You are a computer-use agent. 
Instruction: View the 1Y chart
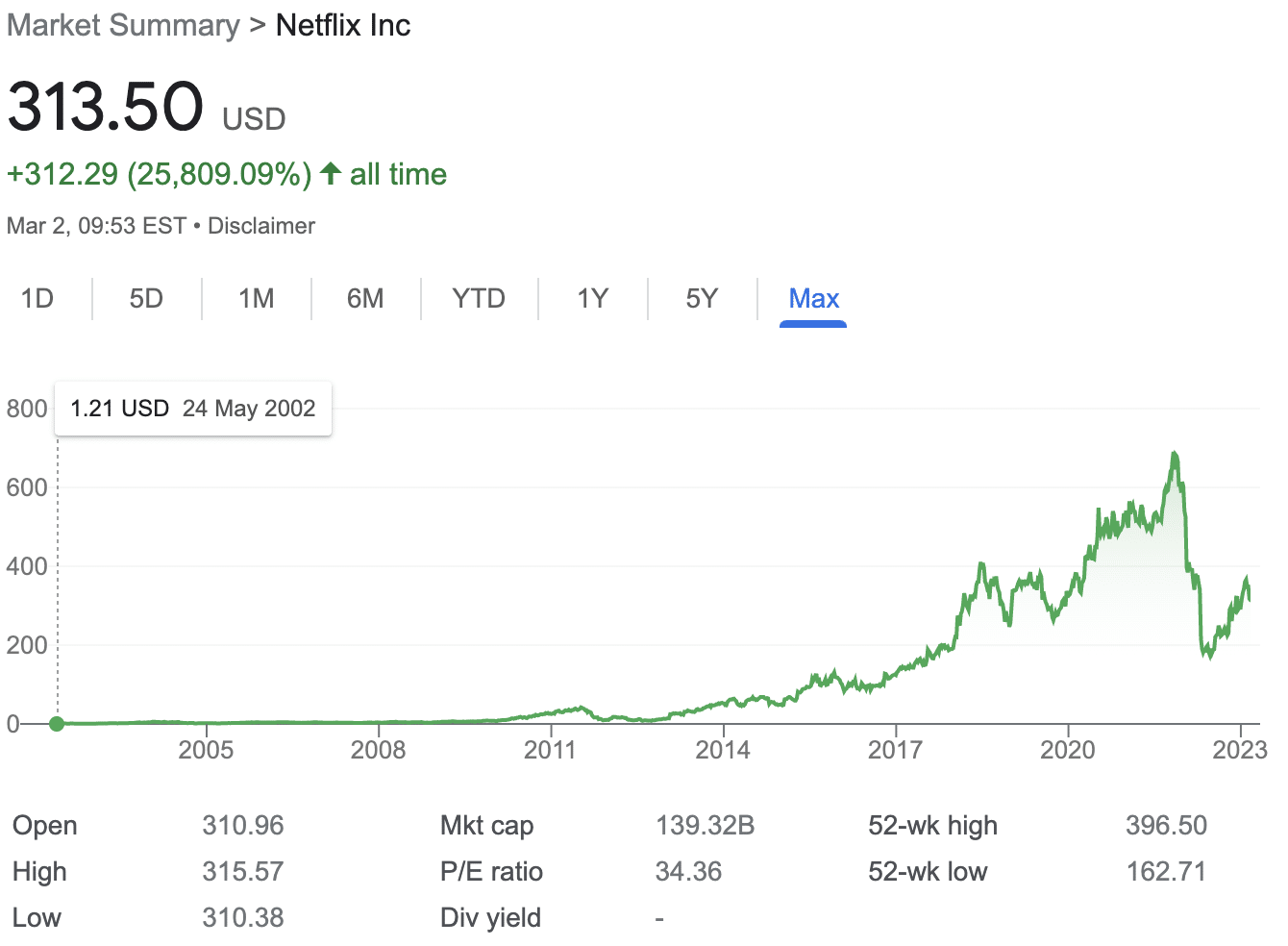pos(593,298)
